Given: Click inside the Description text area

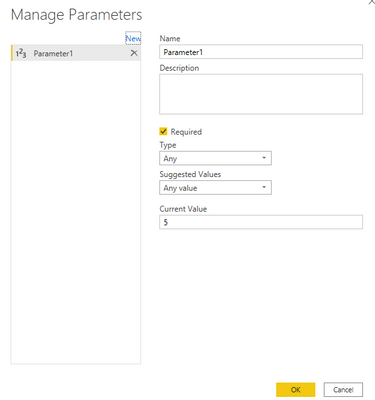Looking at the screenshot, I should click(261, 94).
